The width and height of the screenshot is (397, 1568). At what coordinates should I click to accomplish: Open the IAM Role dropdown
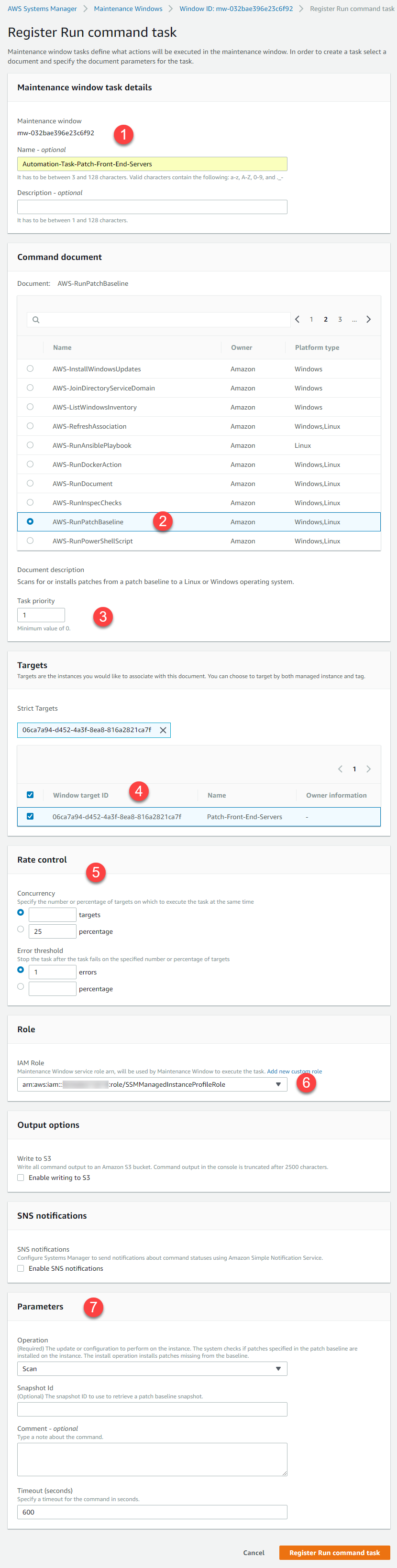[152, 1084]
